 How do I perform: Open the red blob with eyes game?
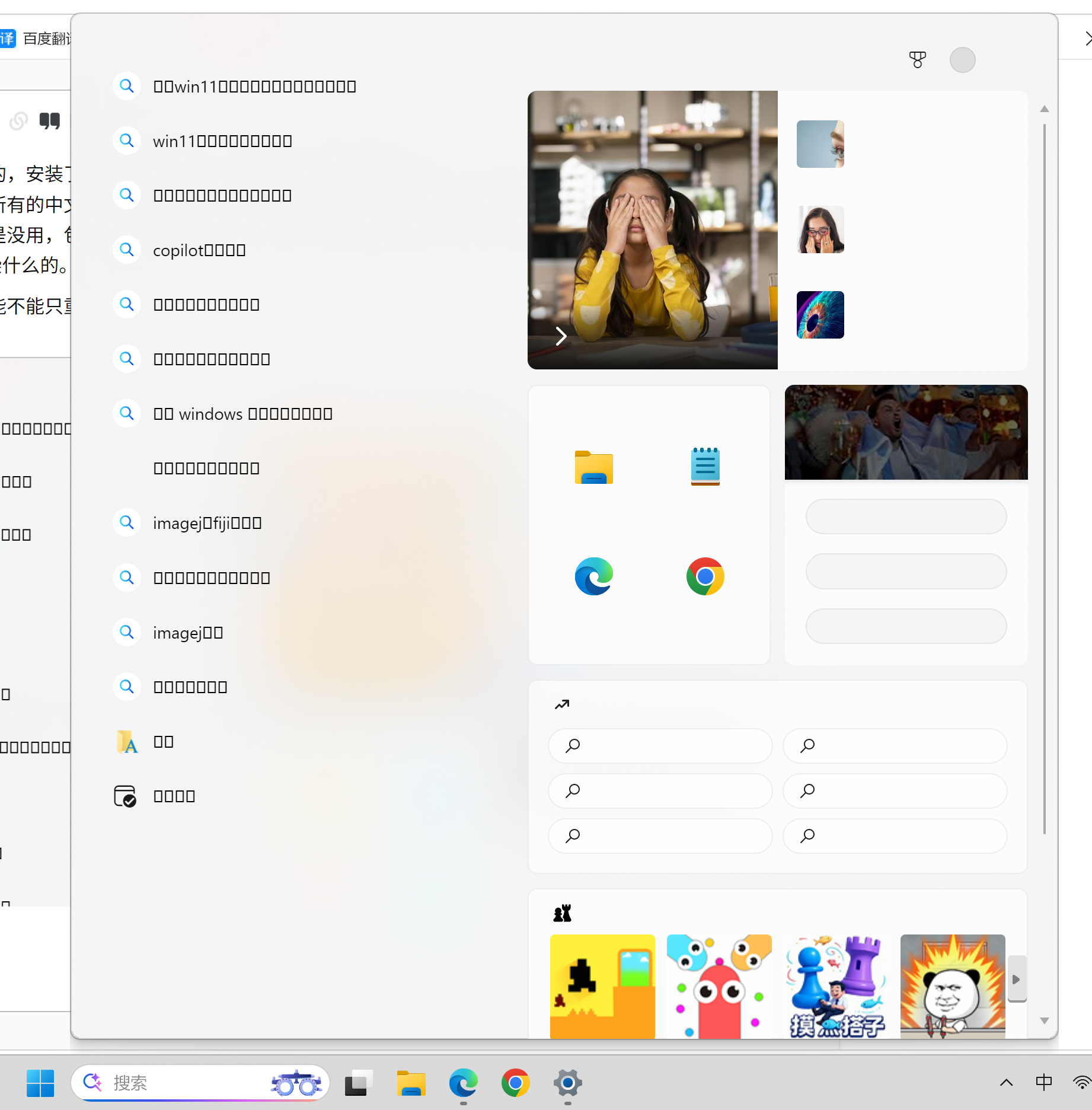click(x=719, y=986)
